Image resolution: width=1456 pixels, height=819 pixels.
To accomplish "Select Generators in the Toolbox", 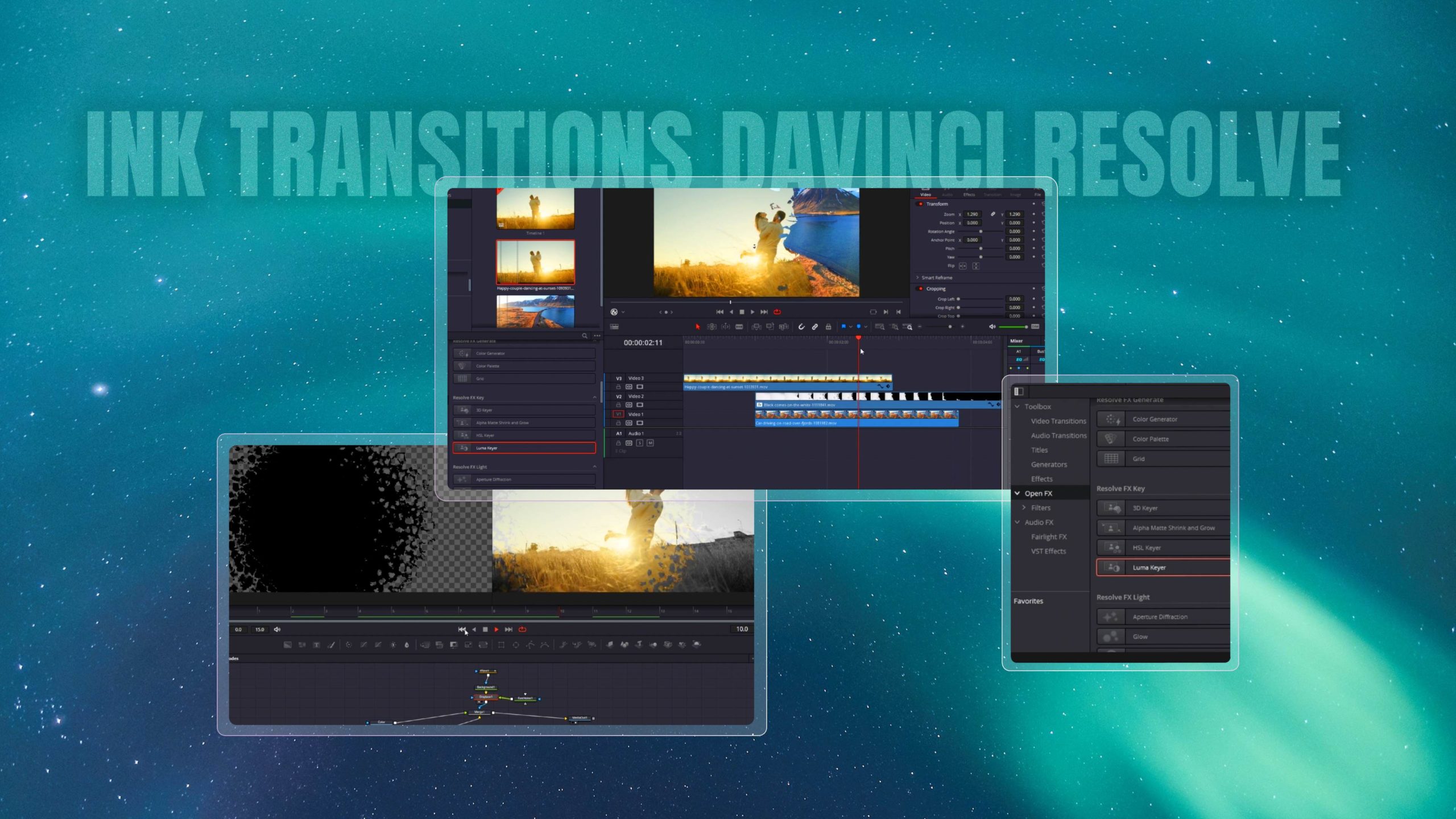I will [x=1049, y=464].
